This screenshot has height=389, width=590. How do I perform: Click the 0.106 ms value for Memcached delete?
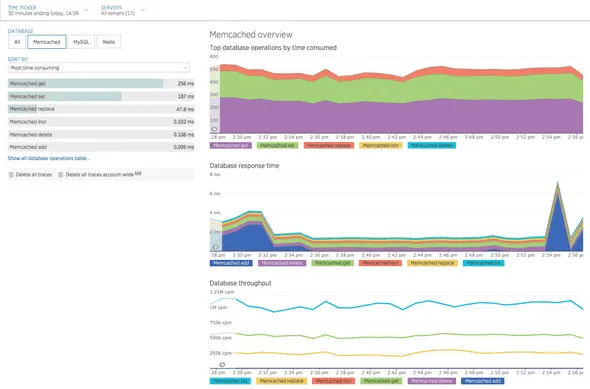point(184,135)
